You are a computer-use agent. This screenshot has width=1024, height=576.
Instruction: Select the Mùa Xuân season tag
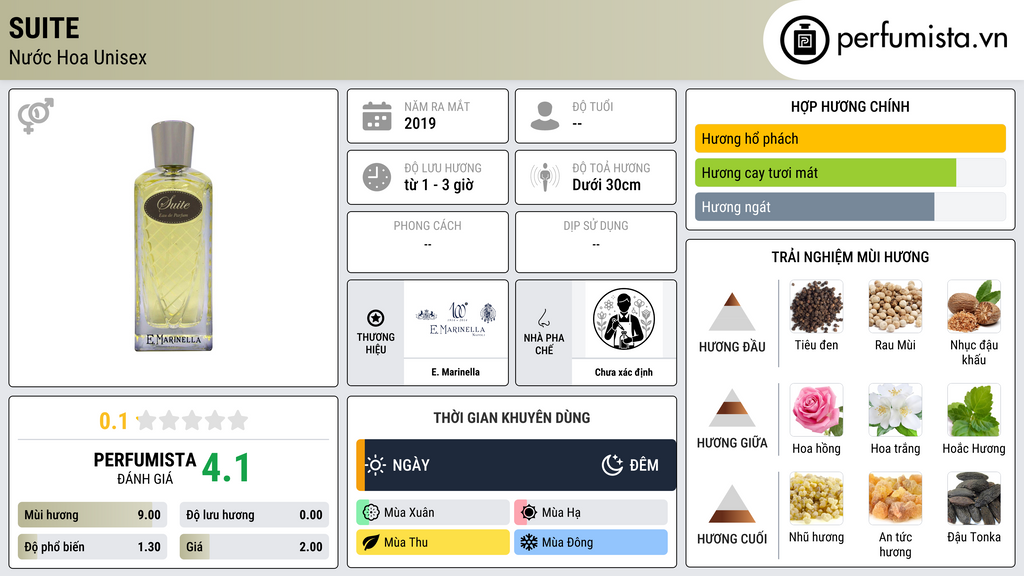click(x=432, y=513)
